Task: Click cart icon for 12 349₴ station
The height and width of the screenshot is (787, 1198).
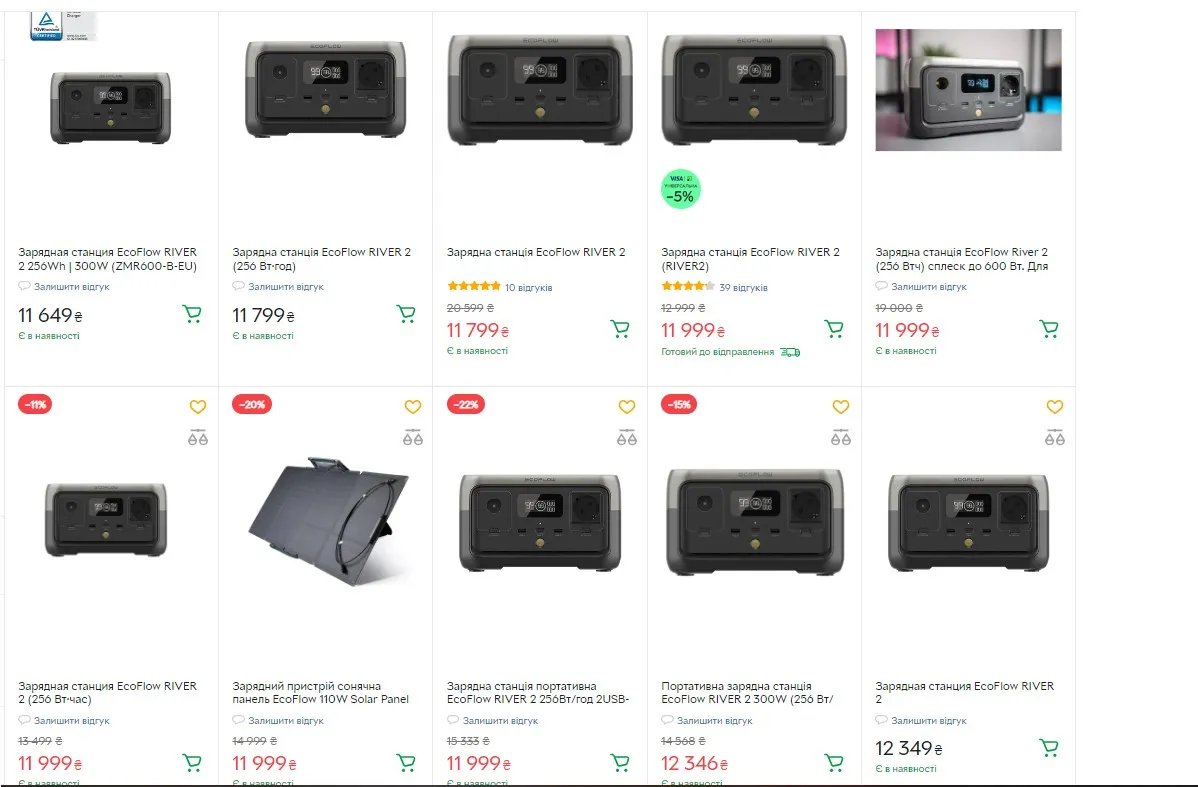Action: [x=1049, y=747]
